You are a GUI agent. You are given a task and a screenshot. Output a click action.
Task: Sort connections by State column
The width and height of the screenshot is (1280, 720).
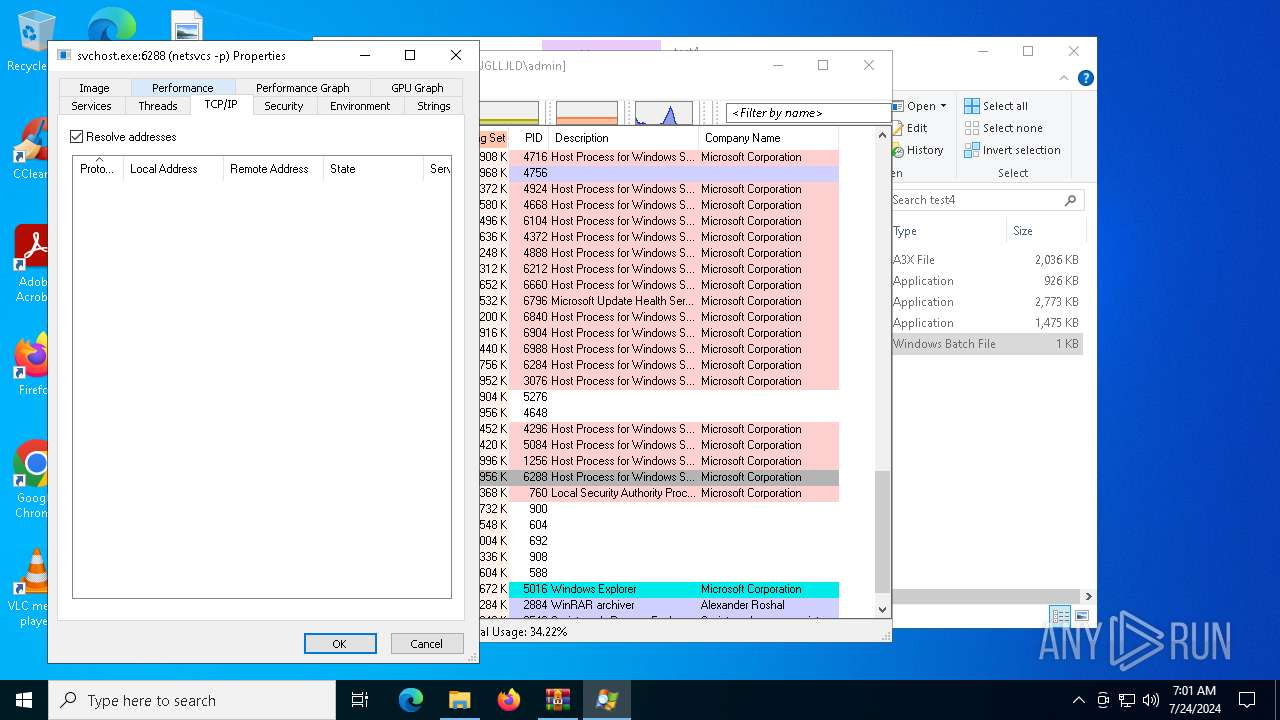pos(373,169)
